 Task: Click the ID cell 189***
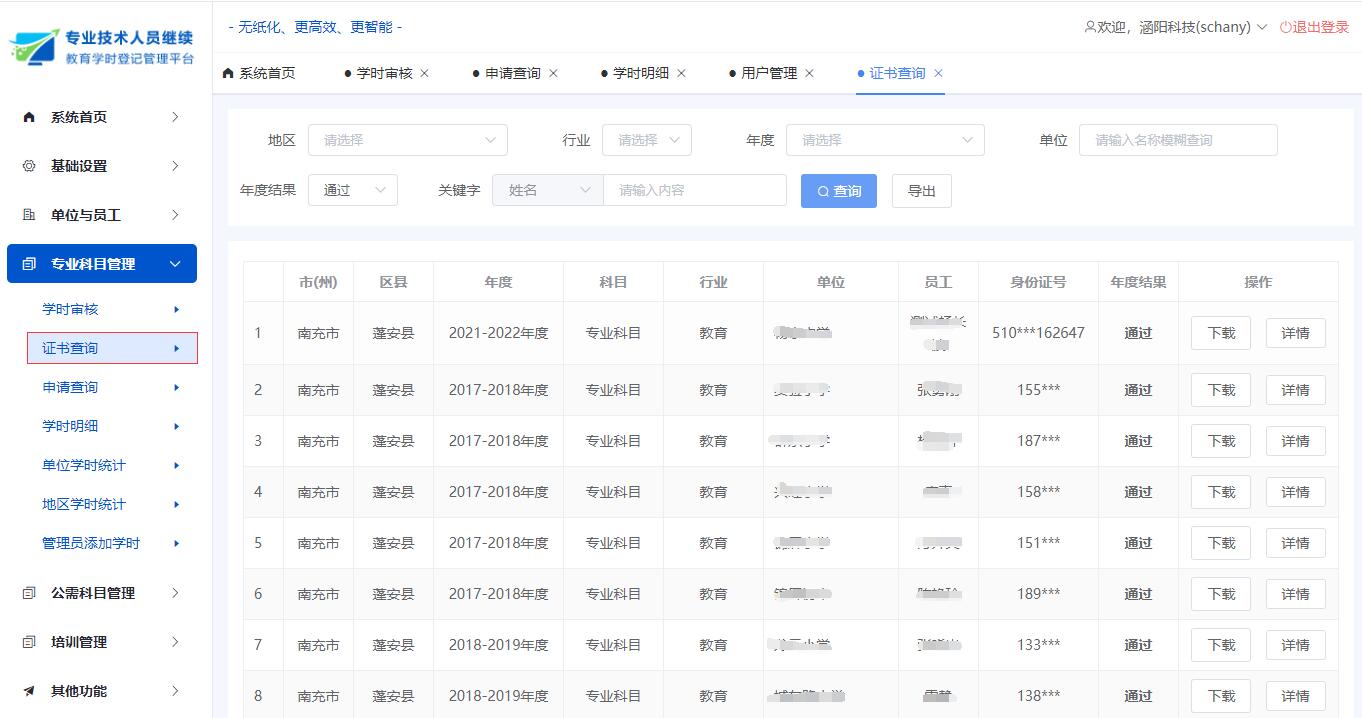pos(1038,594)
